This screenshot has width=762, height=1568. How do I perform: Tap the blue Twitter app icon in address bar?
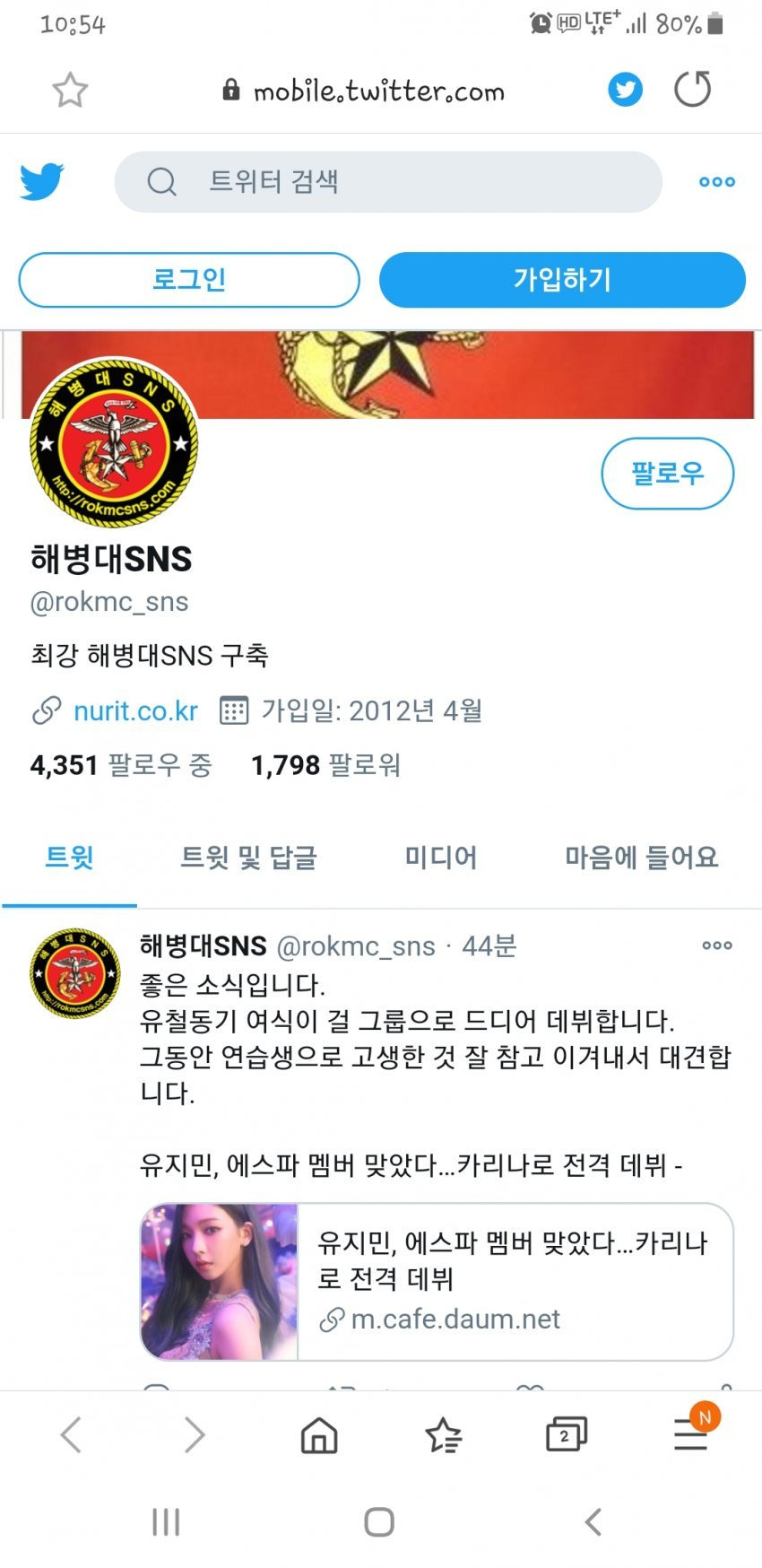point(625,90)
